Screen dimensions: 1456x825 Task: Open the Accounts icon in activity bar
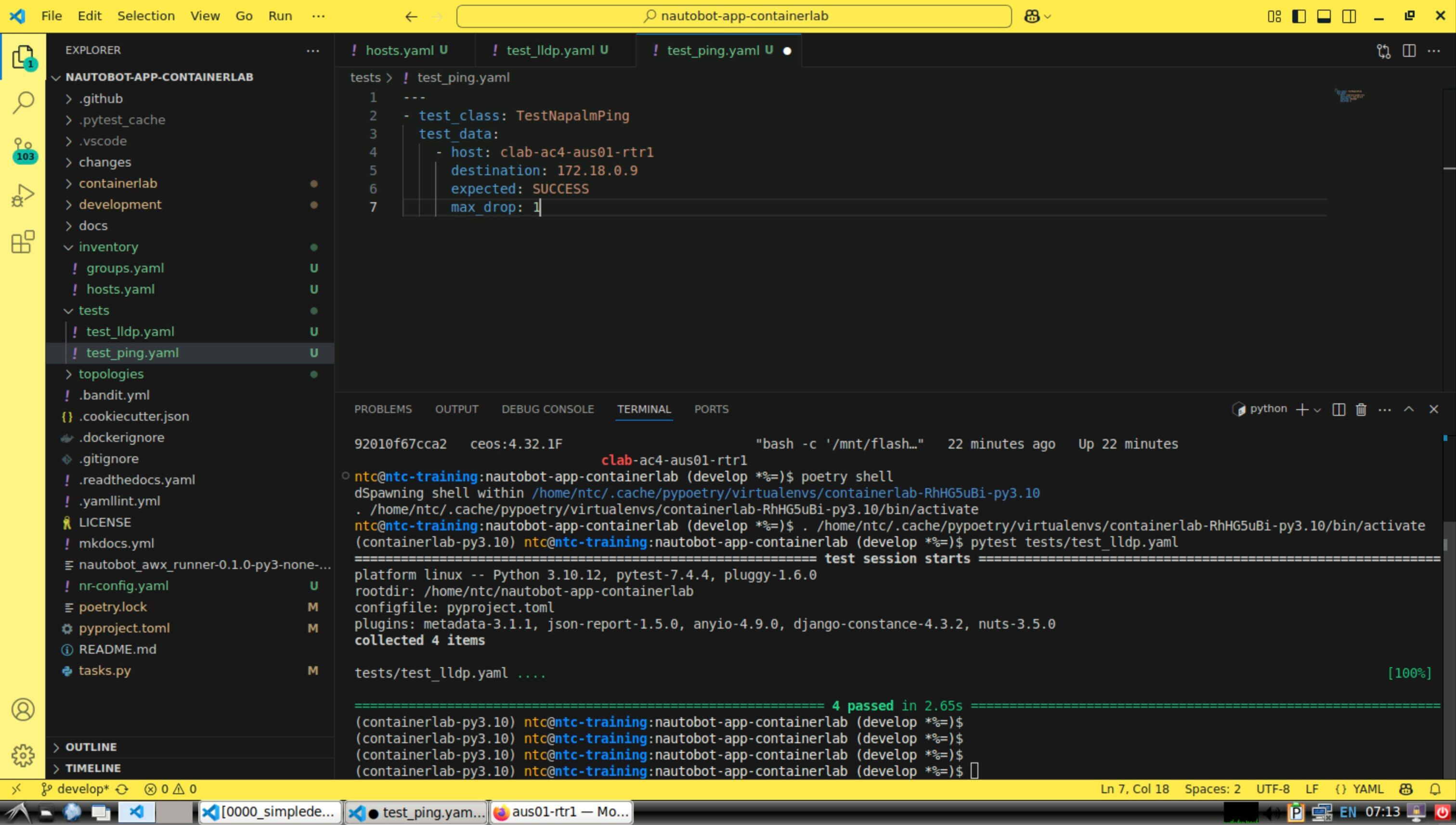(23, 709)
